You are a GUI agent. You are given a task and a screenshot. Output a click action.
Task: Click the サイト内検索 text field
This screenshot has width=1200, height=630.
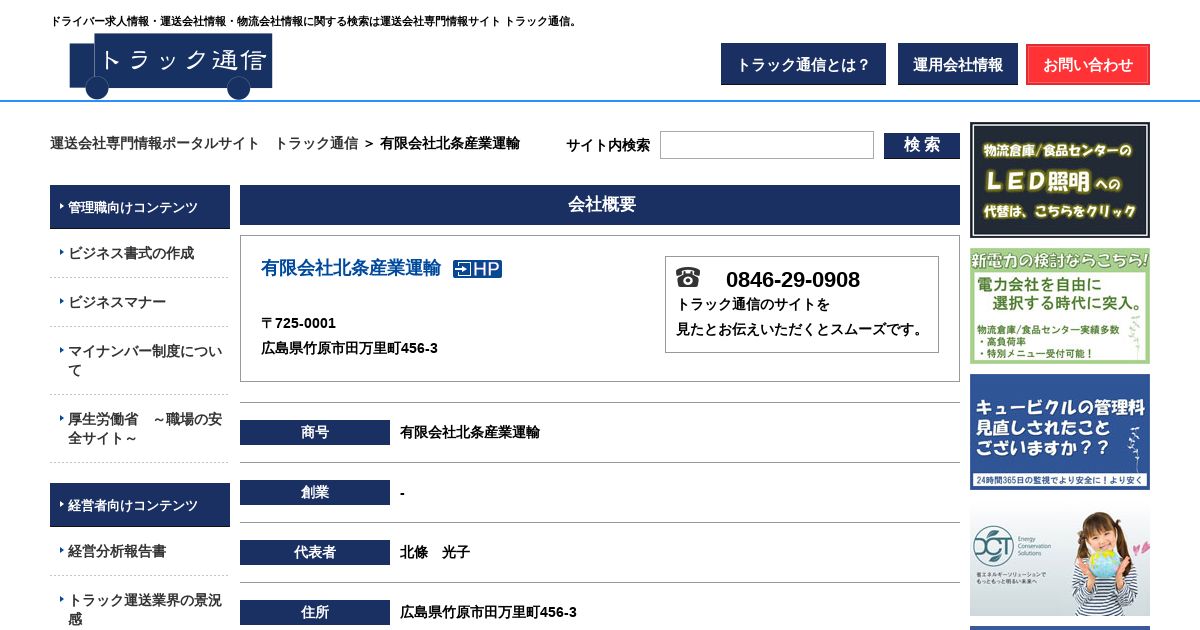pos(767,145)
